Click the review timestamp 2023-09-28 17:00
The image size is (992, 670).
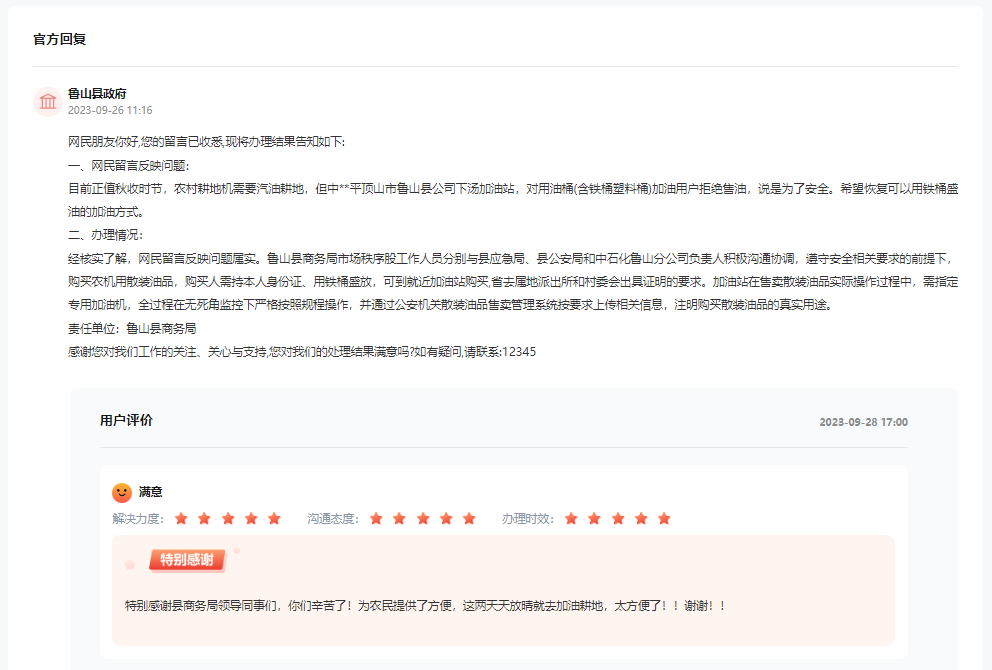coord(864,422)
